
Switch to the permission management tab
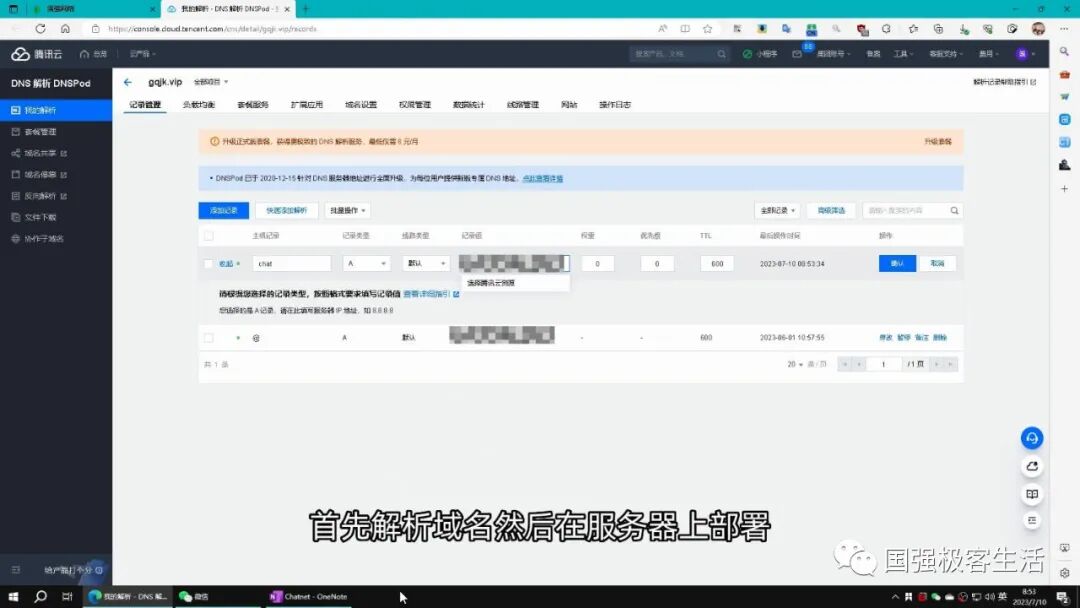(415, 105)
